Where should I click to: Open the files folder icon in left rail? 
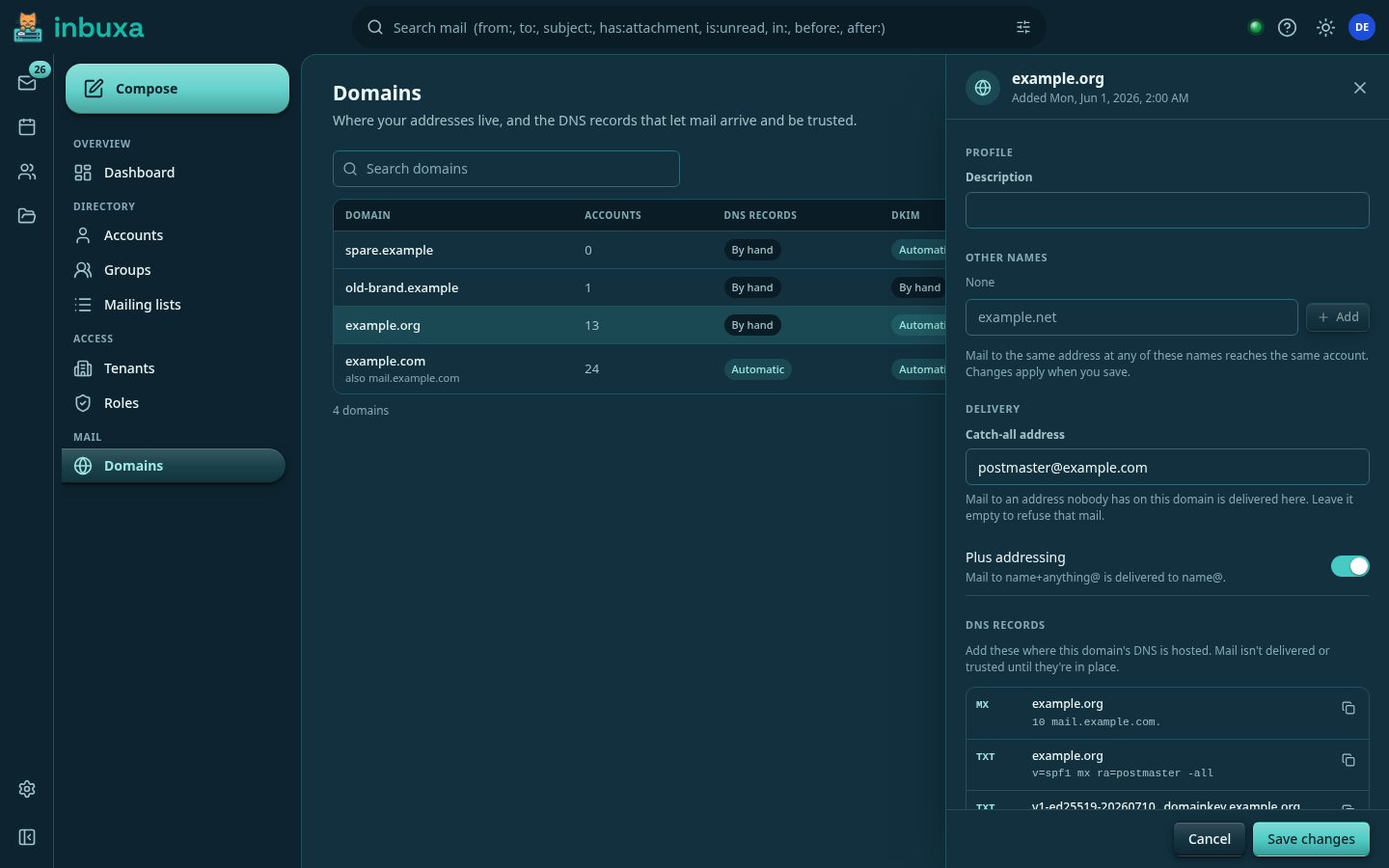[27, 216]
